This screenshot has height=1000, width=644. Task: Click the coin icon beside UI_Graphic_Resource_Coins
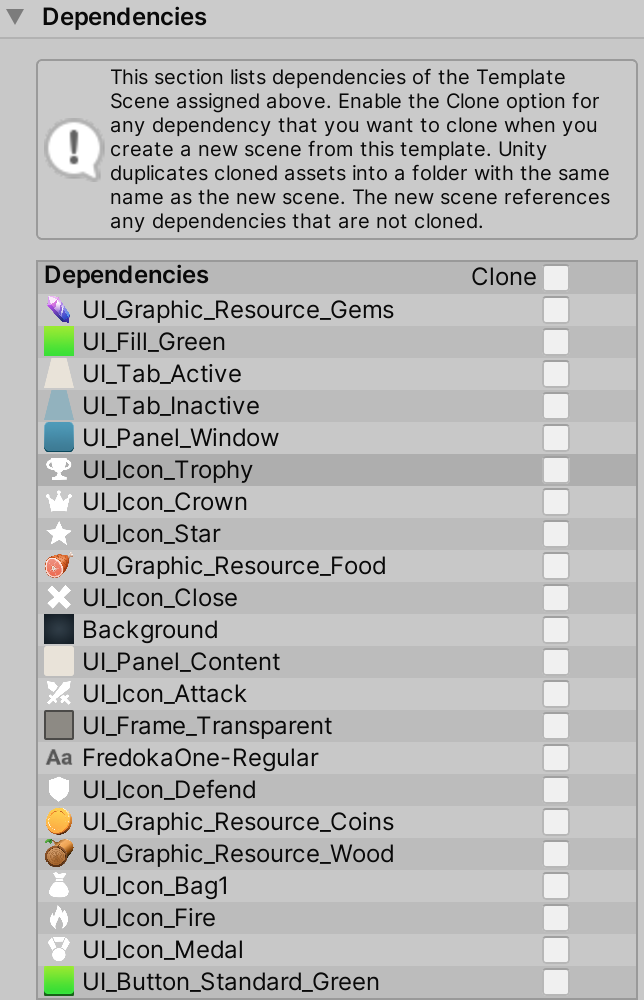coord(58,821)
